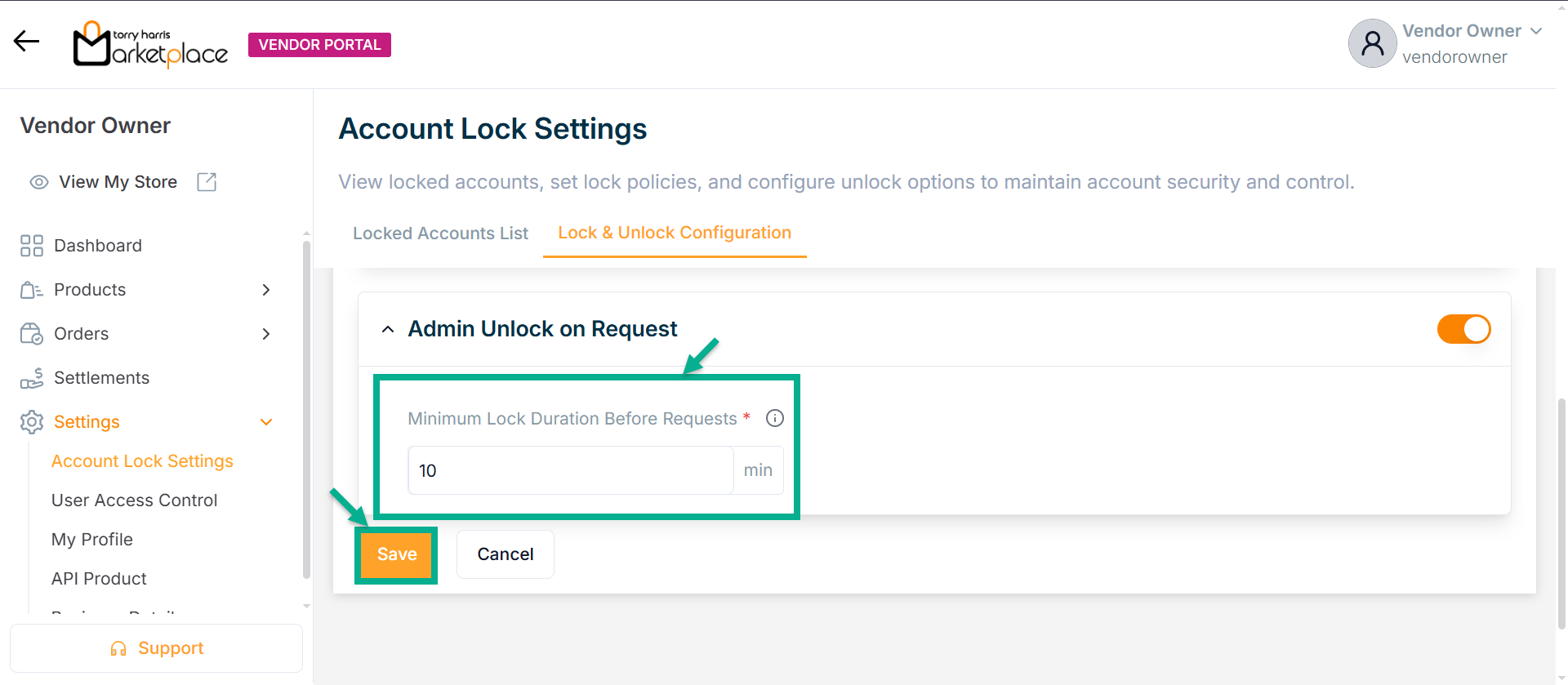The height and width of the screenshot is (685, 1568).
Task: Open the Vendor Owner account dropdown
Action: pos(1535,31)
